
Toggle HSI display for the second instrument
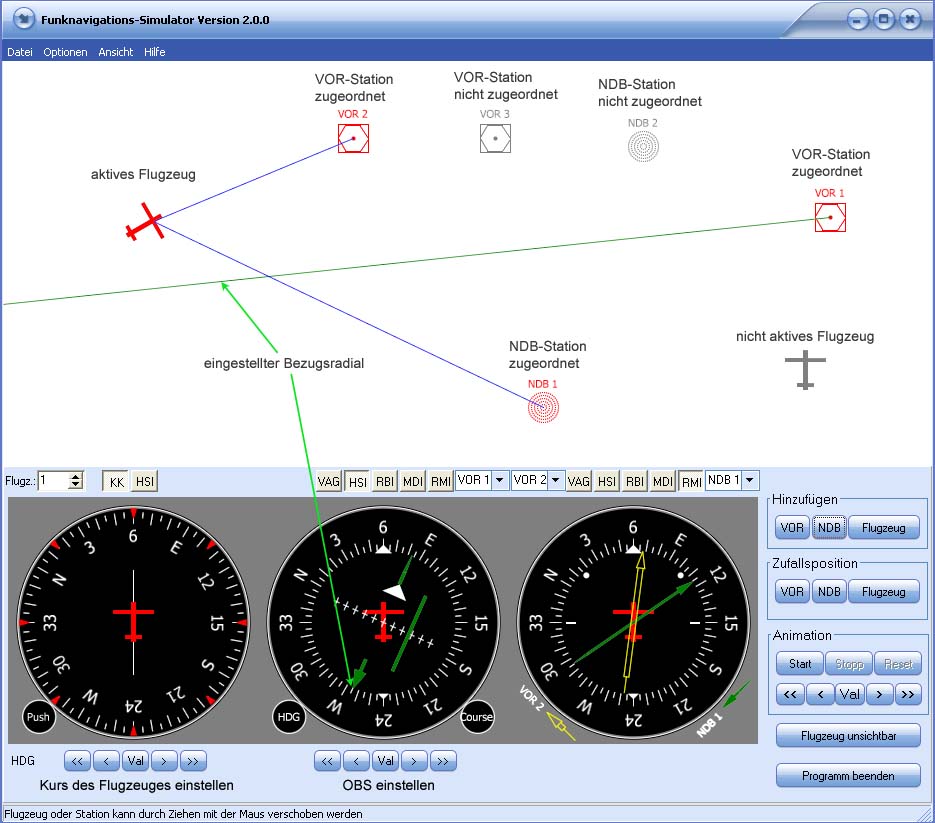pos(606,481)
